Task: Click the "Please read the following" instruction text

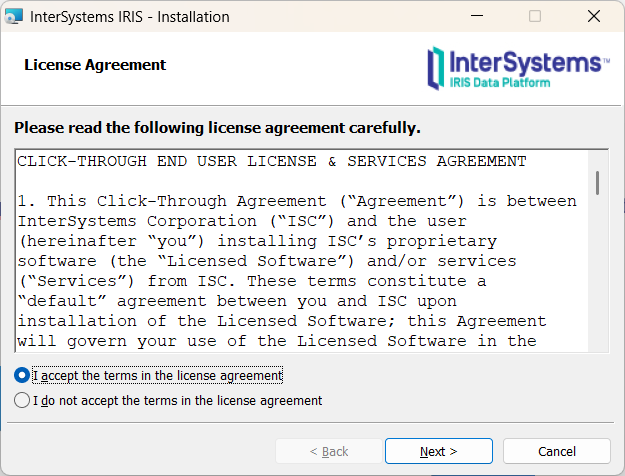Action: click(x=217, y=128)
